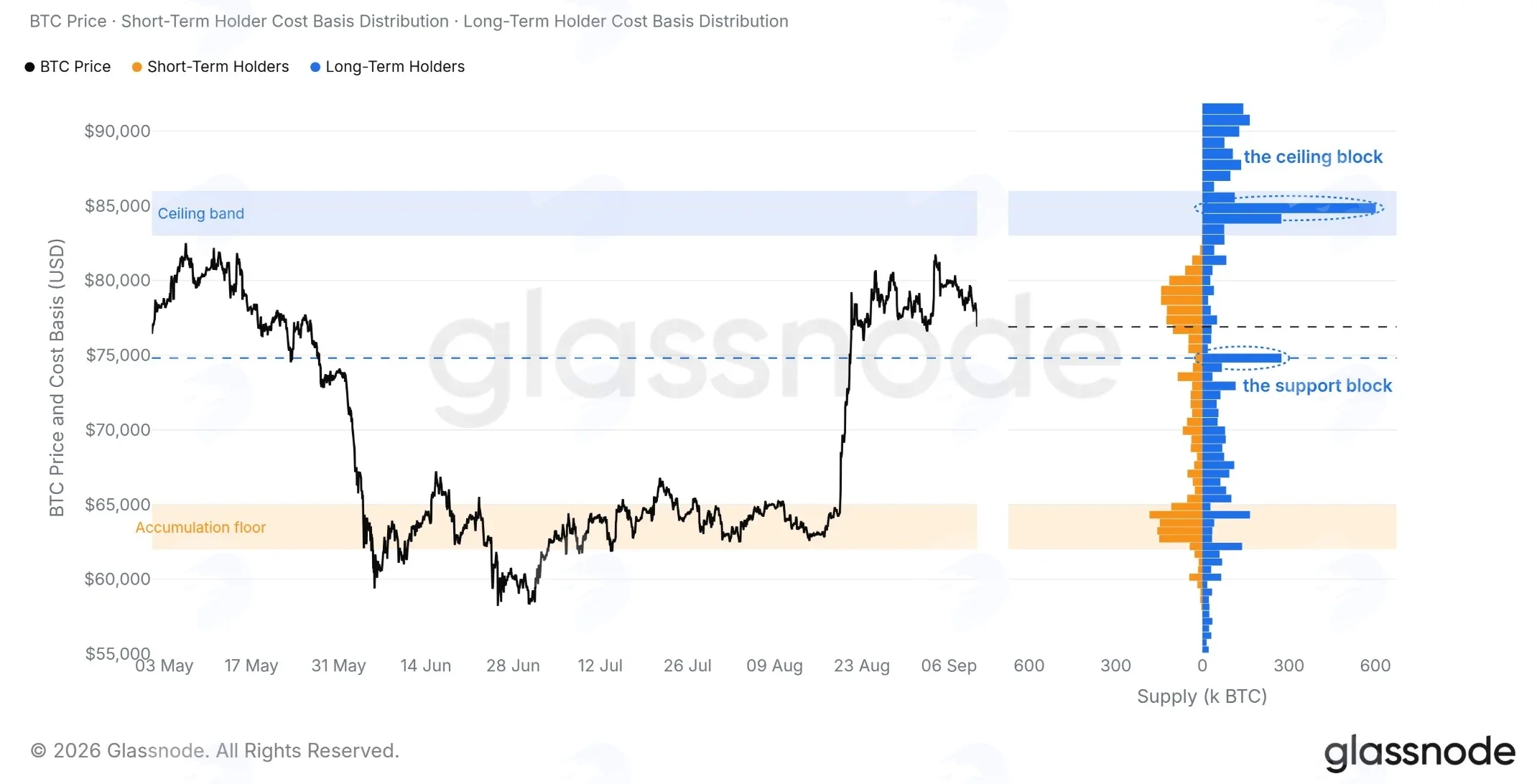Click the glassnode logo at bottom right
The width and height of the screenshot is (1537, 784).
[1419, 752]
